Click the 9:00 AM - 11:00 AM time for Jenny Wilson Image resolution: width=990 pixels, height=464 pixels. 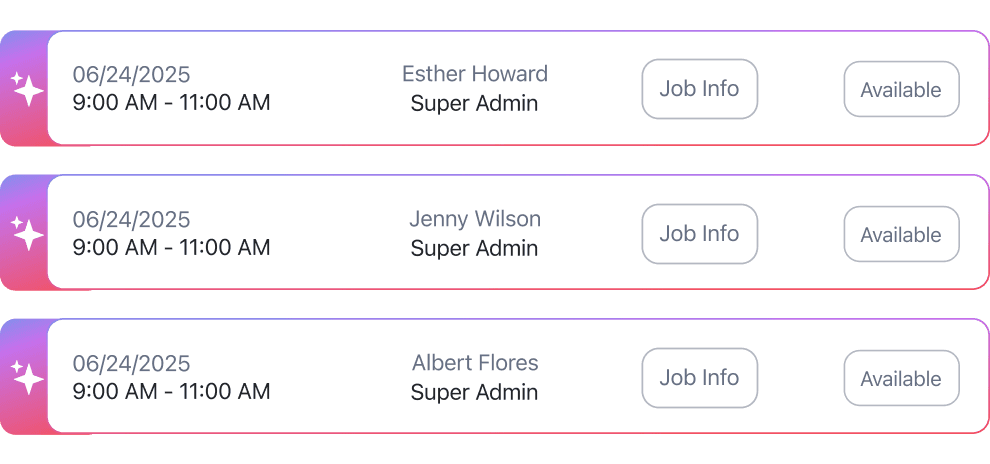coord(171,248)
